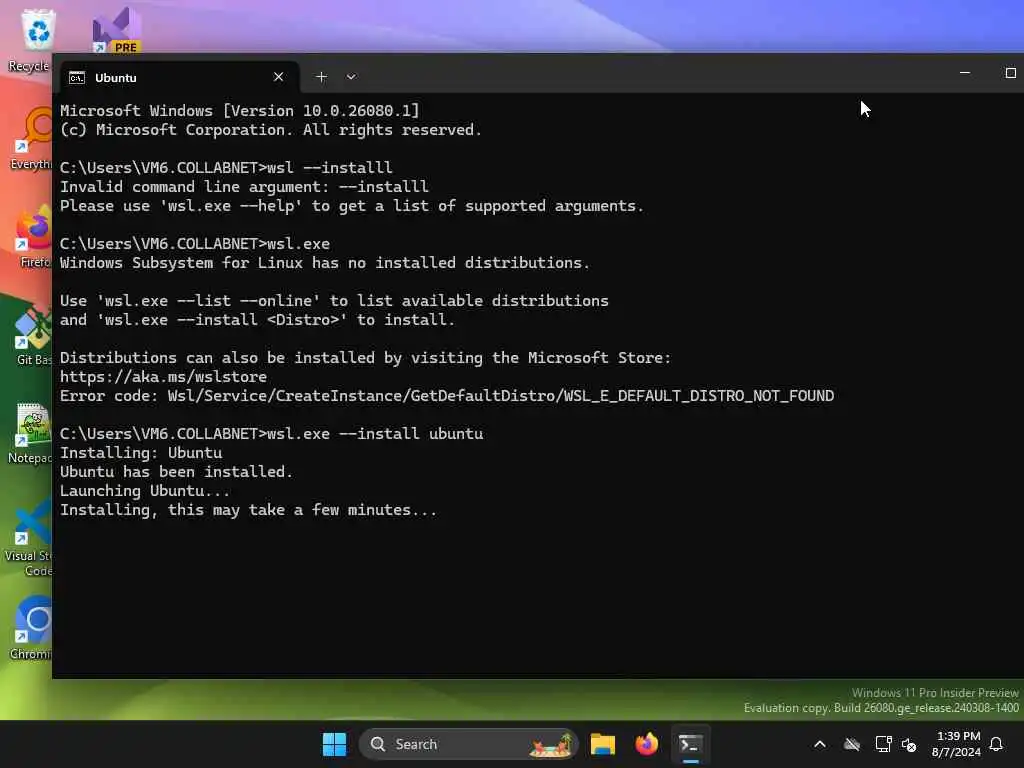The image size is (1024, 768).
Task: Click the 'Ubuntu has been installed.' line
Action: click(x=176, y=472)
